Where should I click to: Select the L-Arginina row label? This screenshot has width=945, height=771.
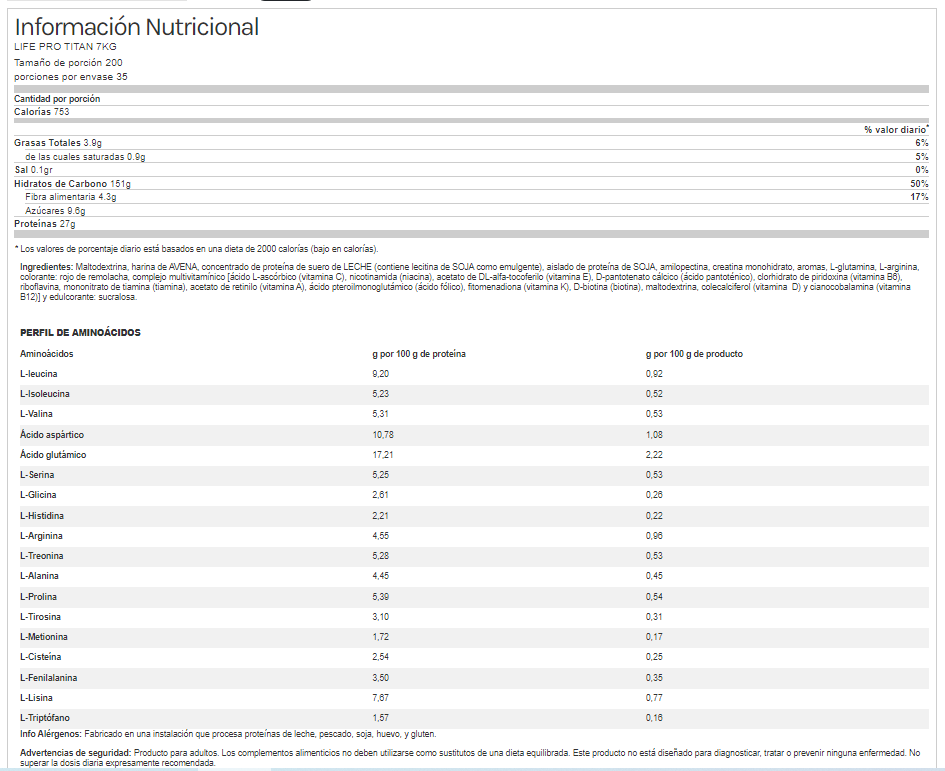point(41,536)
